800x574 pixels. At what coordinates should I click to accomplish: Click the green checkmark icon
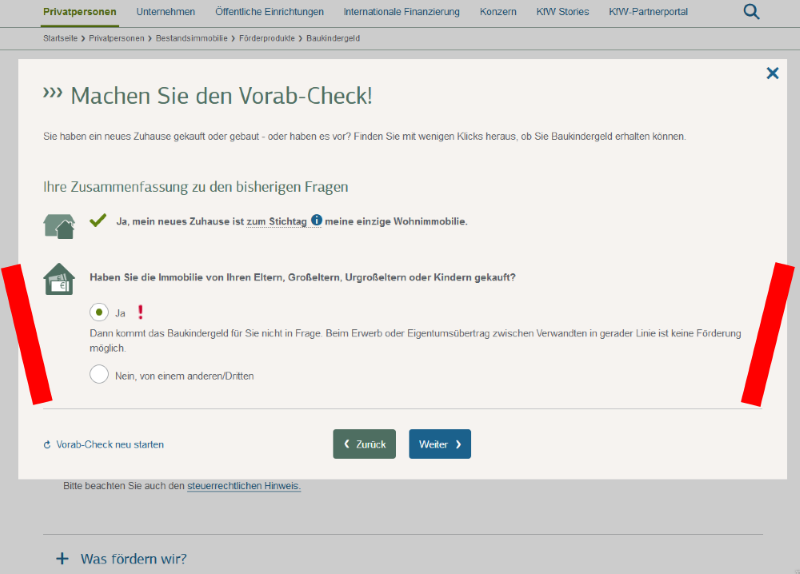tap(98, 220)
